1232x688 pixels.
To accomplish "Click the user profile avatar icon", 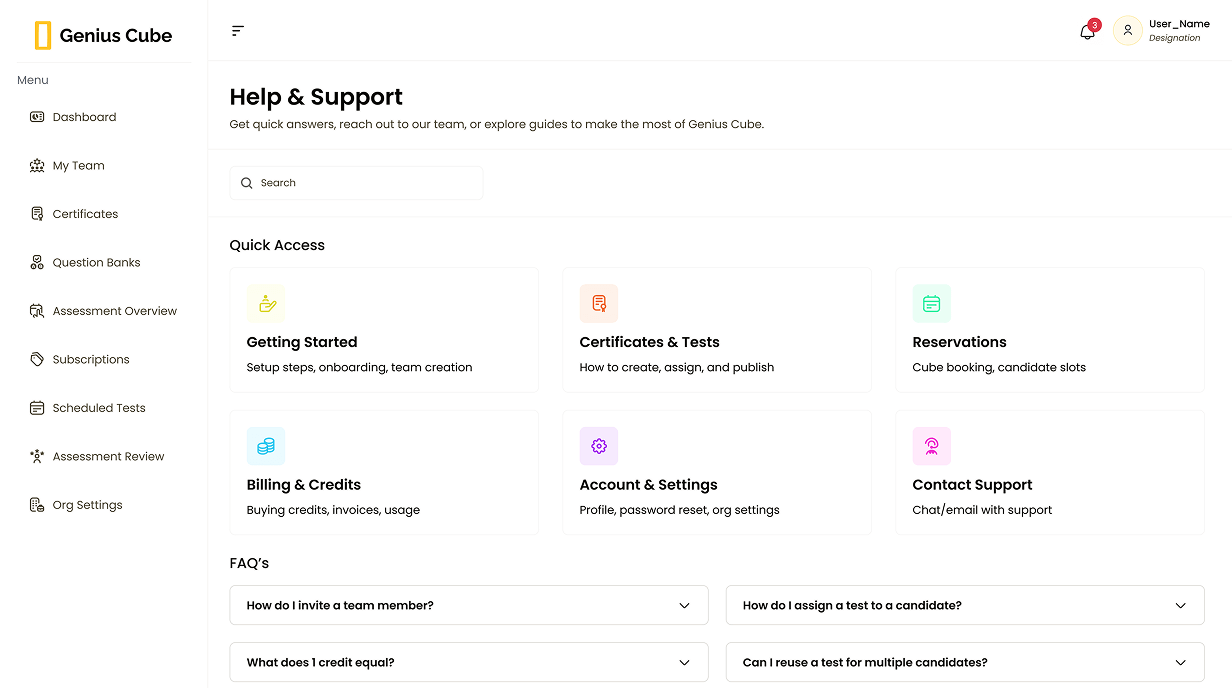I will point(1127,31).
